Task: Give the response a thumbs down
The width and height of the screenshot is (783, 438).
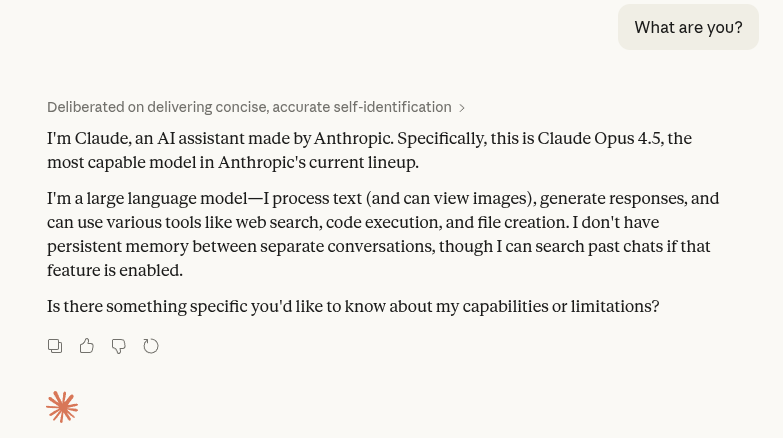Action: (119, 346)
